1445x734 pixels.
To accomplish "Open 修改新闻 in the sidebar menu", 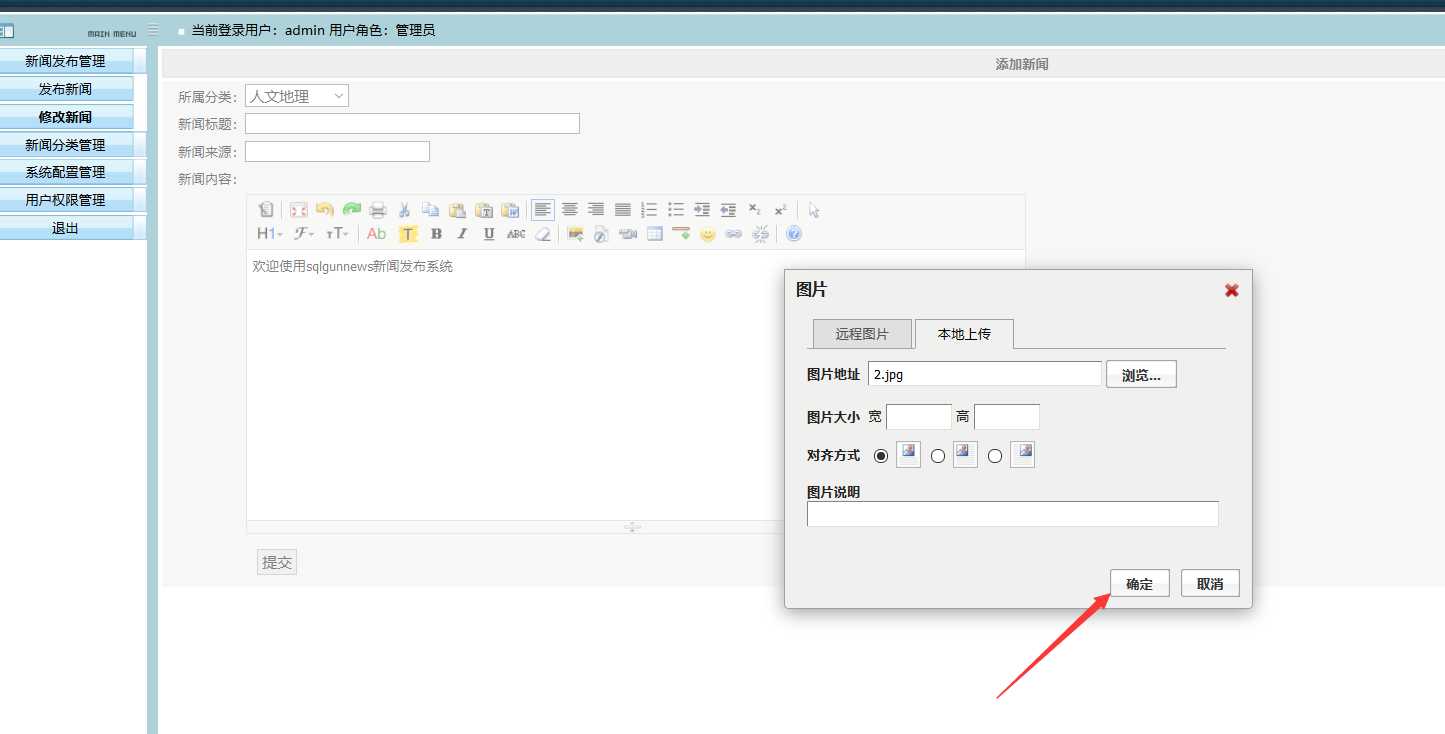I will tap(66, 117).
